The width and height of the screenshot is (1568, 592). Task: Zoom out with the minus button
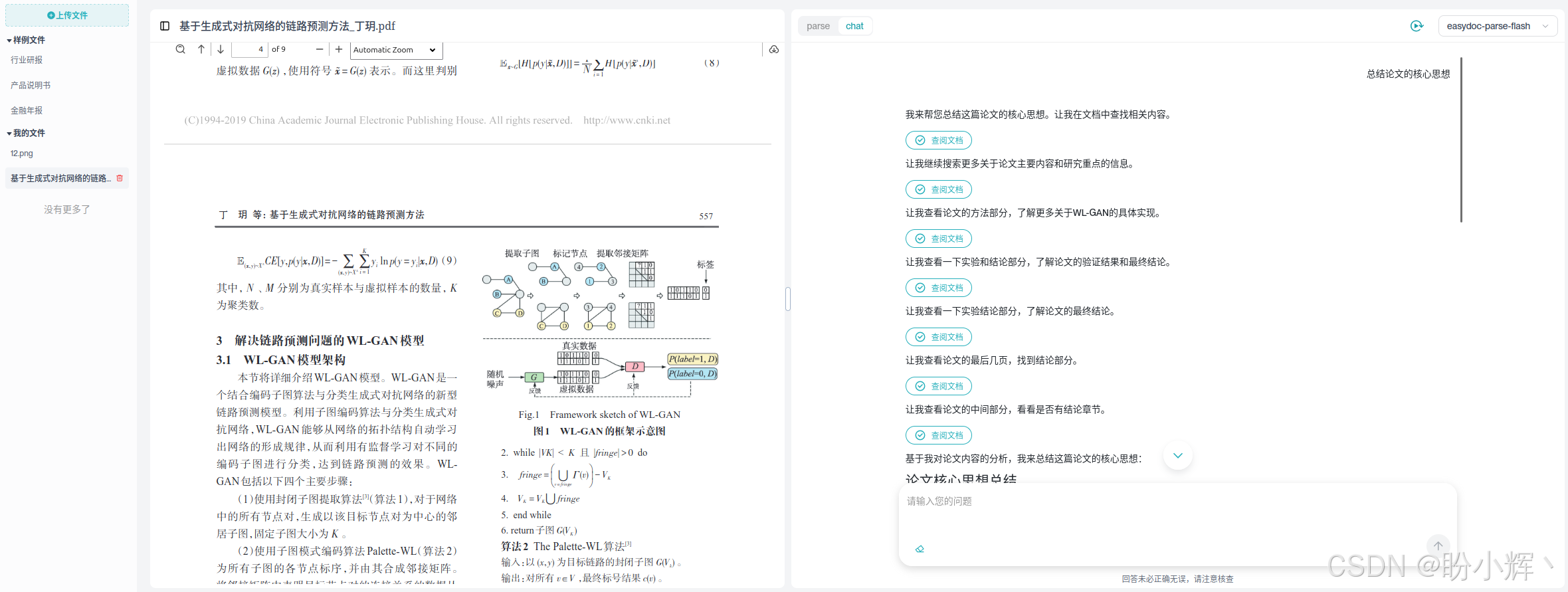click(x=320, y=49)
